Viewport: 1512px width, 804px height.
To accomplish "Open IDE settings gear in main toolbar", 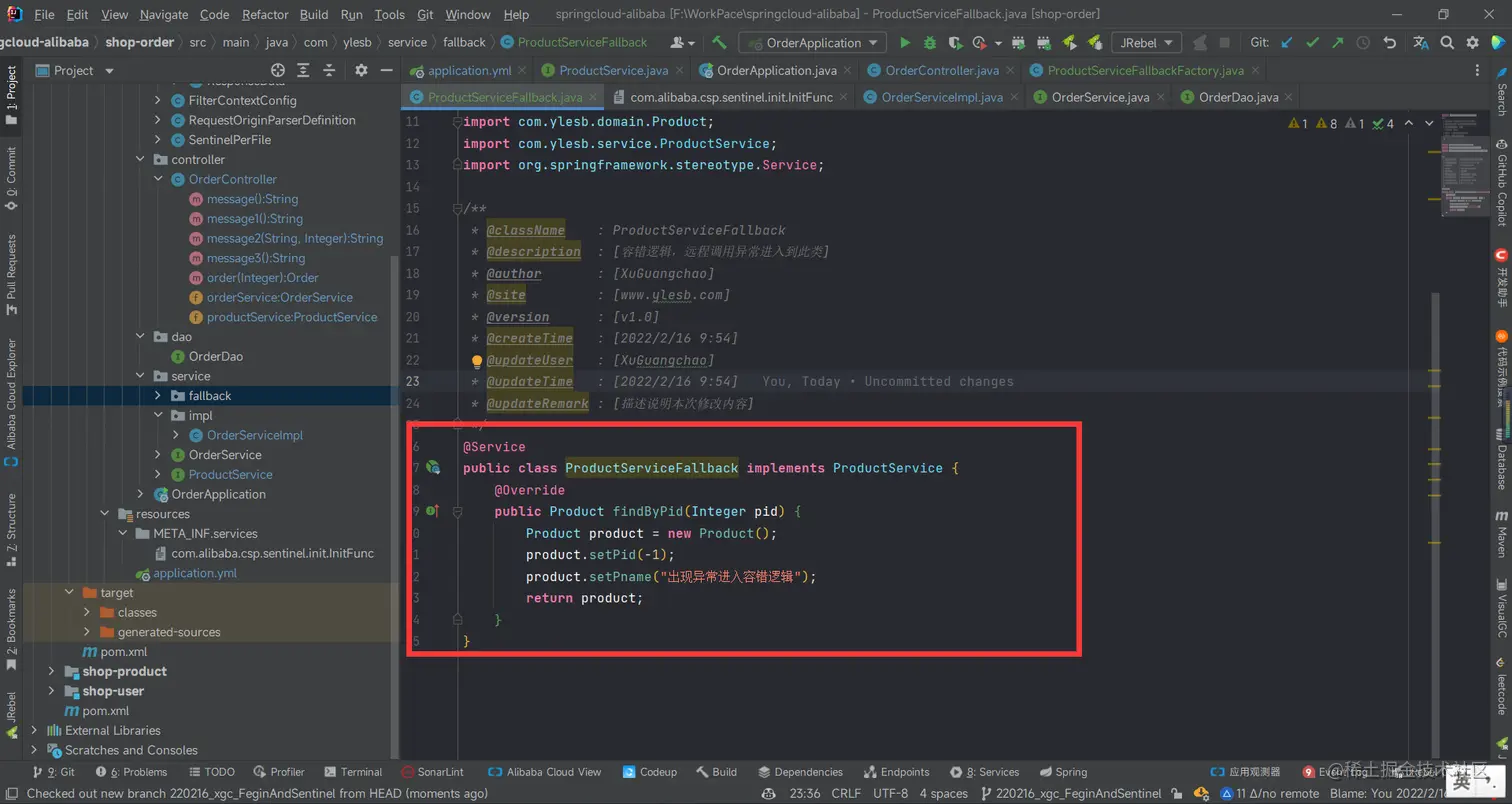I will pos(1472,43).
